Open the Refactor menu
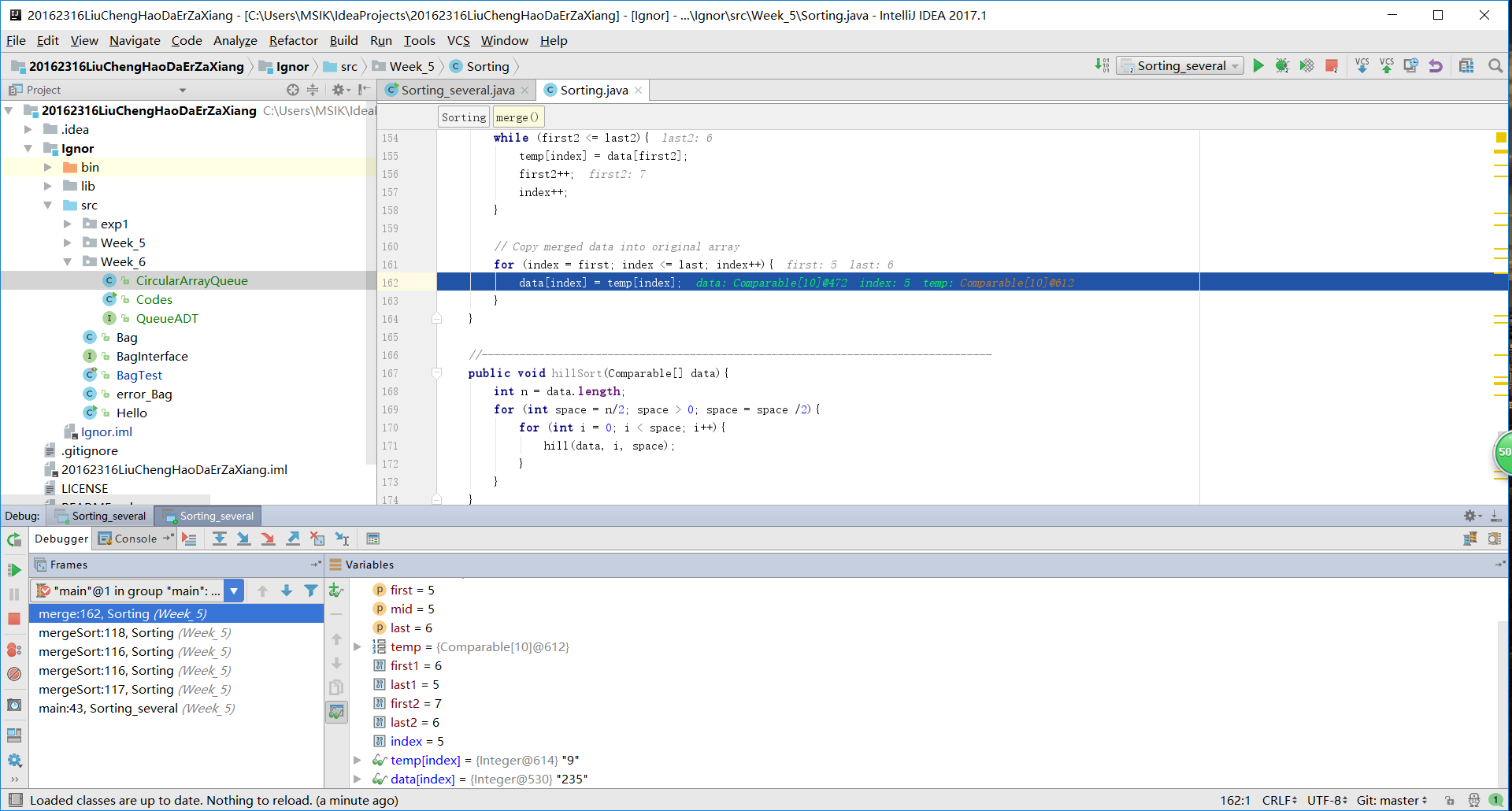The width and height of the screenshot is (1512, 811). click(x=293, y=40)
